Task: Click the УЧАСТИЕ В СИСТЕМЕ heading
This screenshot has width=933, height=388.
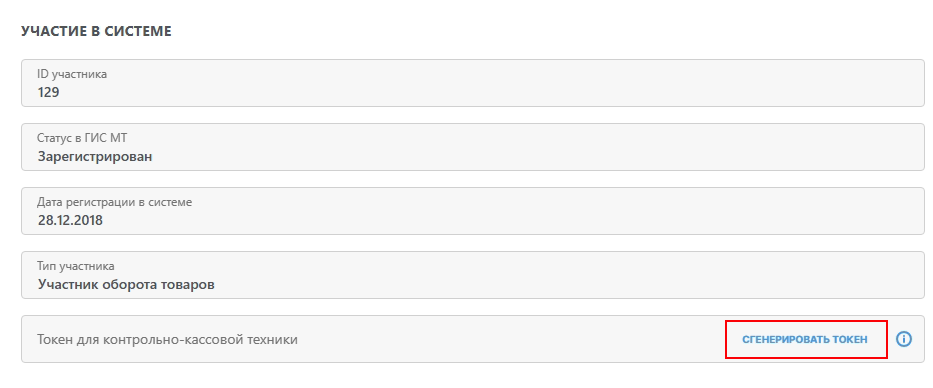Action: (96, 32)
